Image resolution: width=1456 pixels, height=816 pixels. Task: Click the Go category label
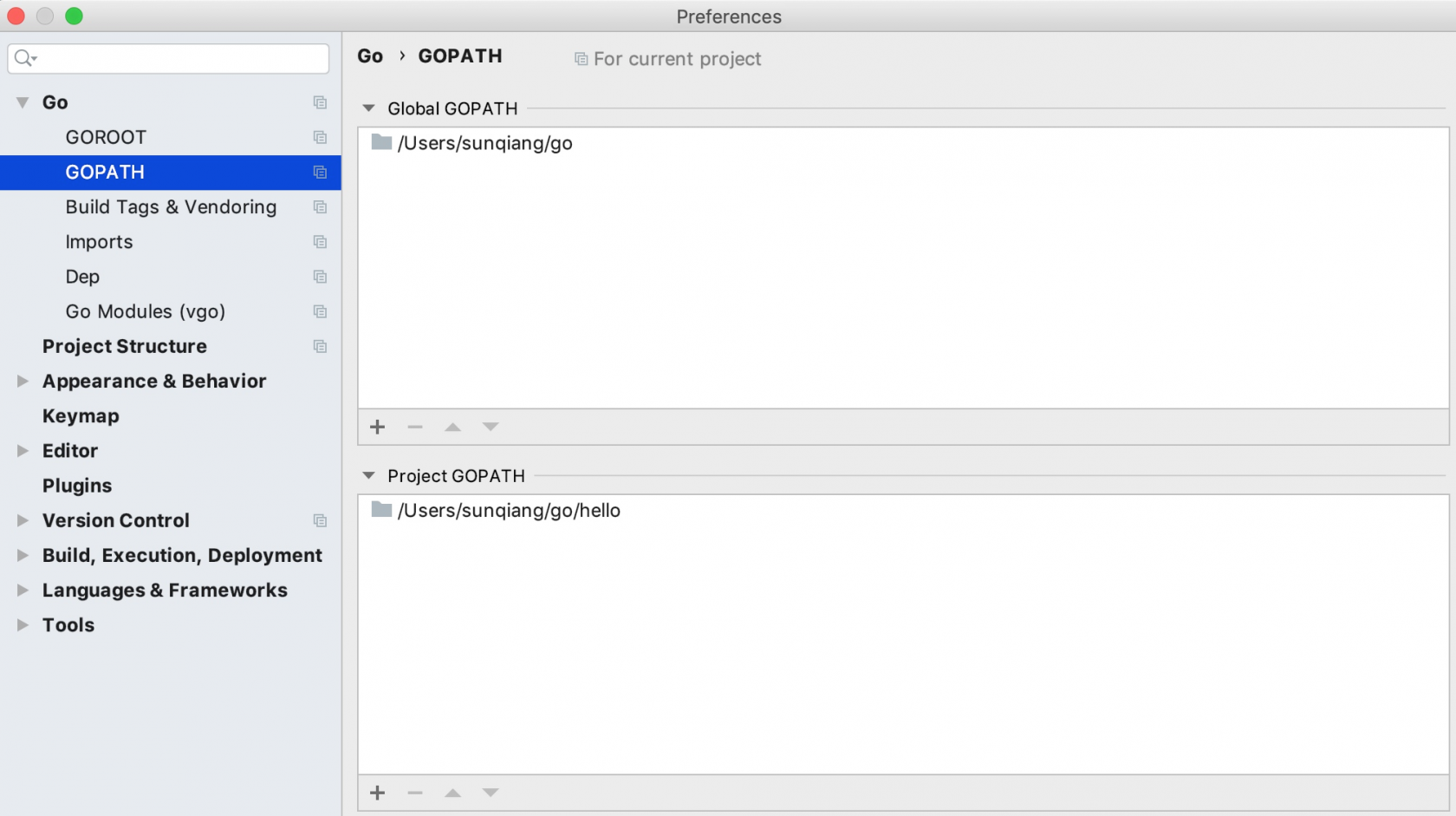coord(55,102)
